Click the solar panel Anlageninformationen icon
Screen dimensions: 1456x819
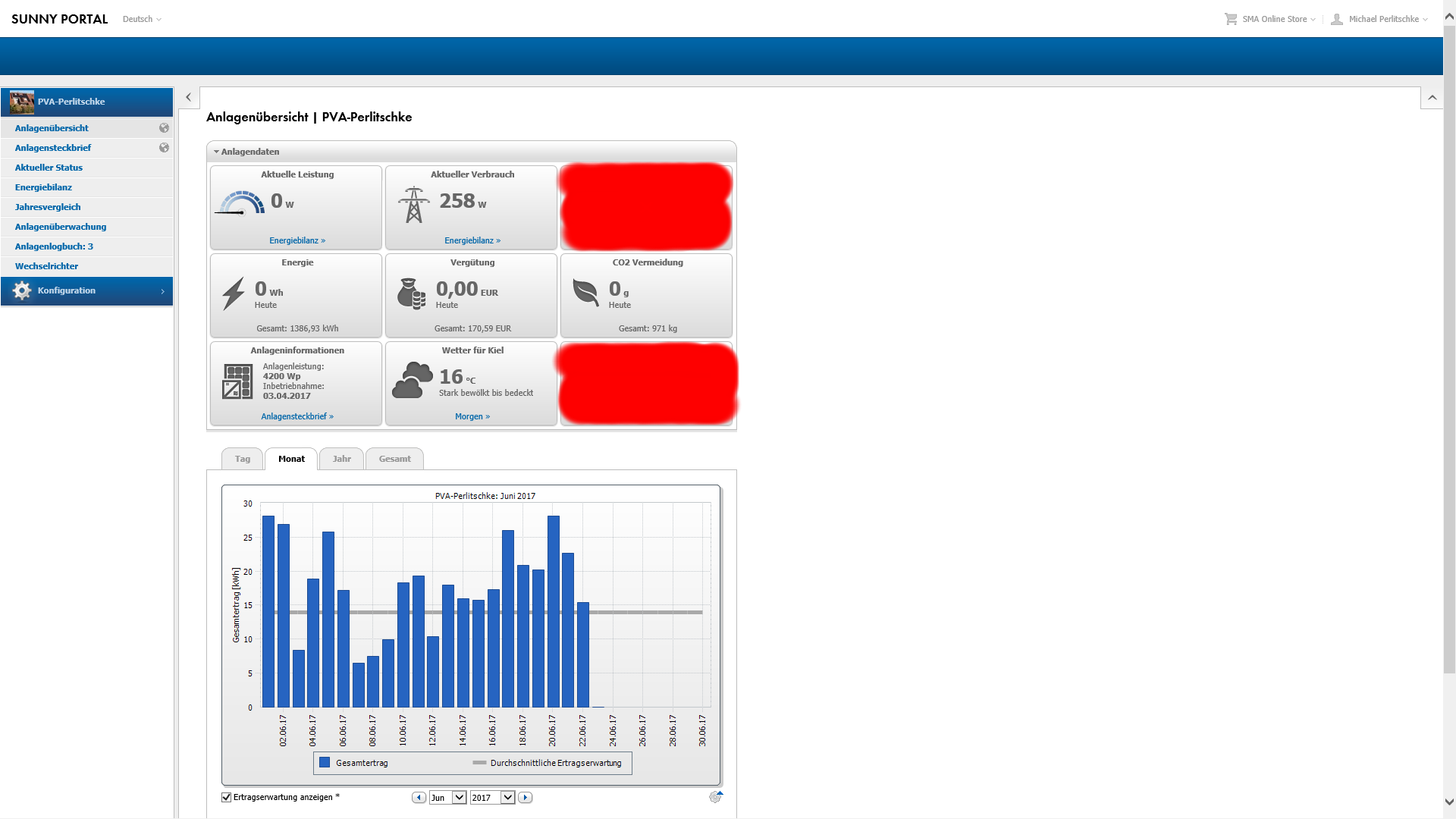(237, 381)
